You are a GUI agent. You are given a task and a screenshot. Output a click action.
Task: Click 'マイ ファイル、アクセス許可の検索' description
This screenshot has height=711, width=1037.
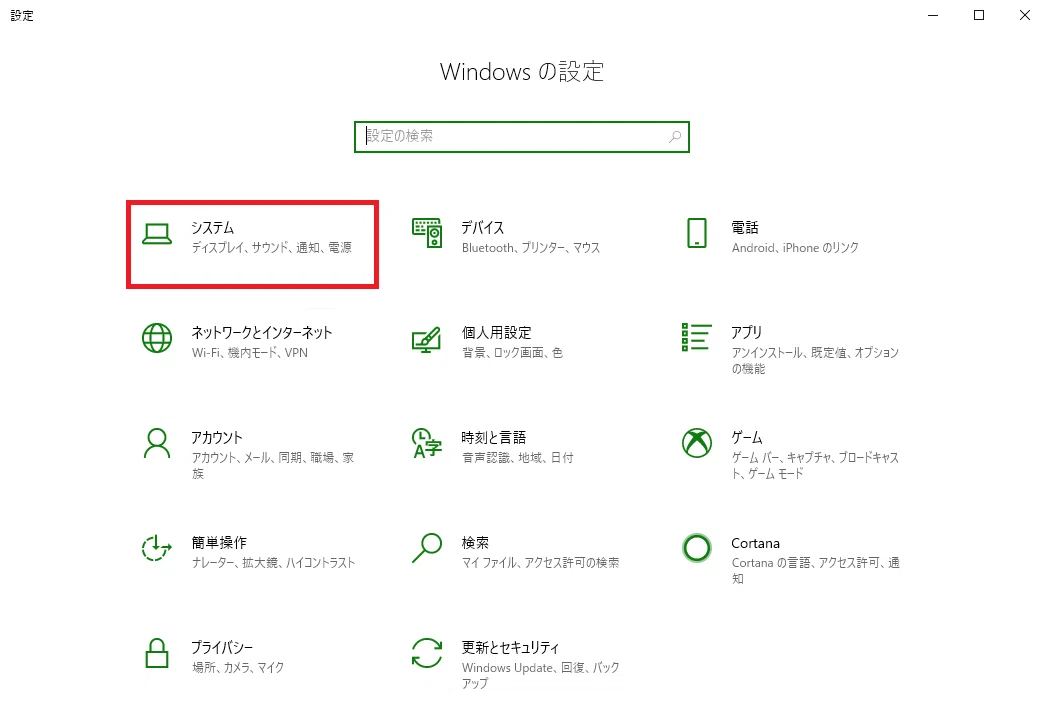pyautogui.click(x=541, y=563)
